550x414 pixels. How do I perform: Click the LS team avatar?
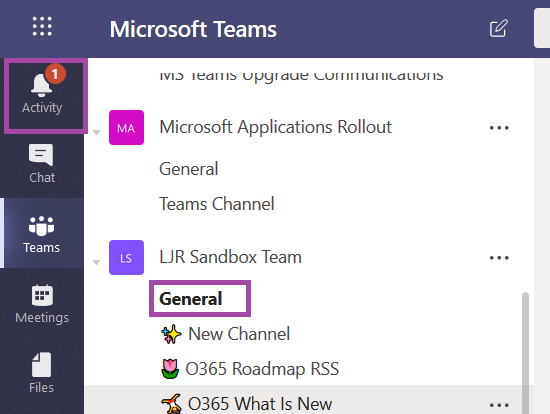pos(126,257)
